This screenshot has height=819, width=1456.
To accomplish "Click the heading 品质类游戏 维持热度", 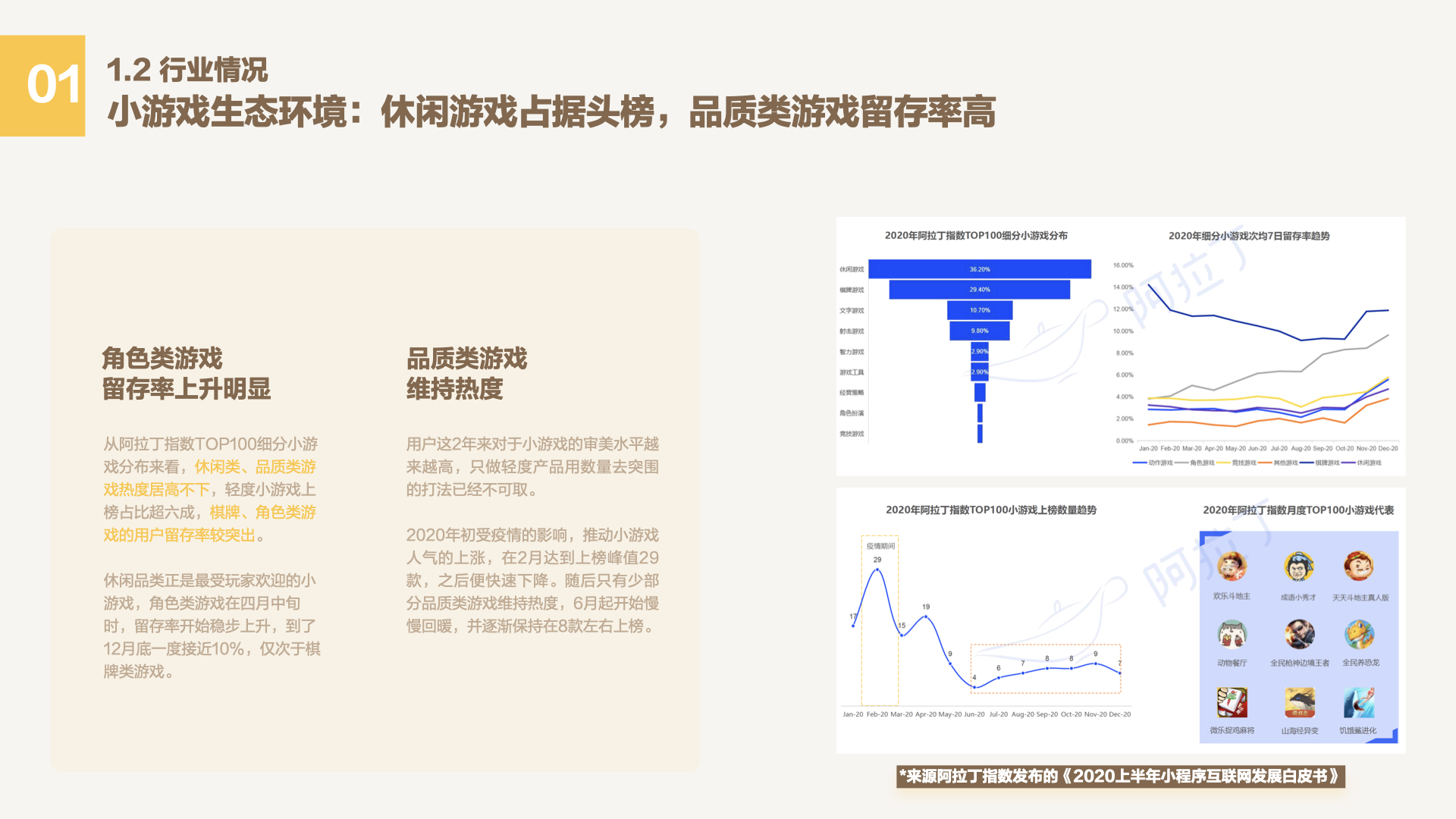I will click(467, 374).
